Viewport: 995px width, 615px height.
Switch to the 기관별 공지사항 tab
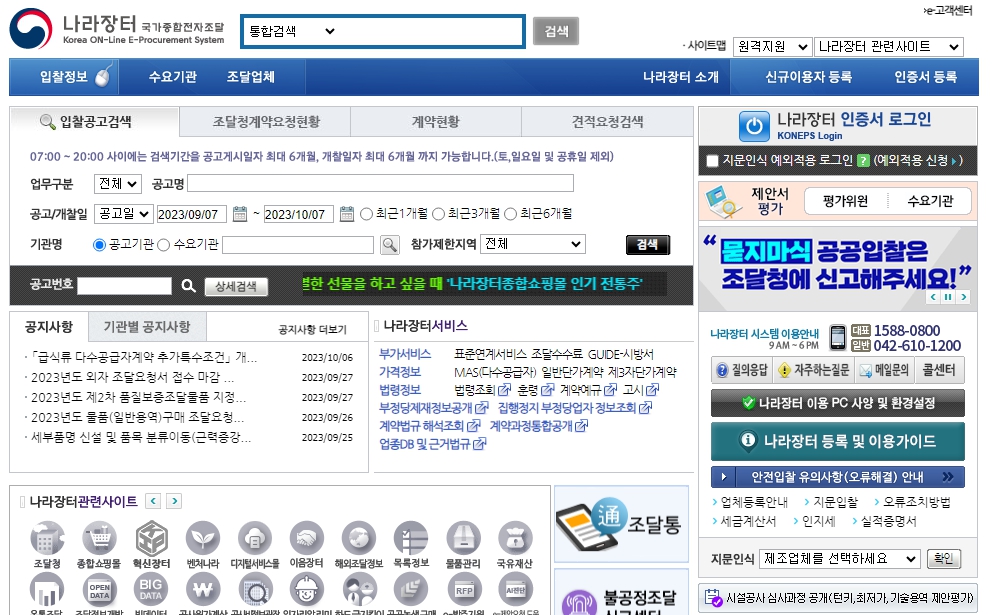(147, 327)
